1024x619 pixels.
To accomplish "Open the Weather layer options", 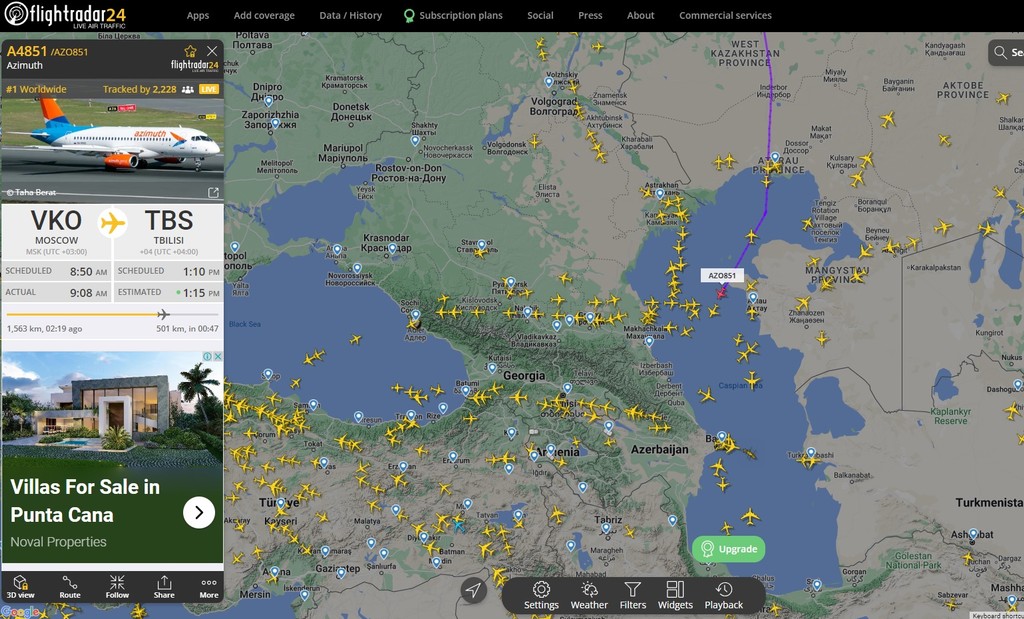I will pos(589,595).
